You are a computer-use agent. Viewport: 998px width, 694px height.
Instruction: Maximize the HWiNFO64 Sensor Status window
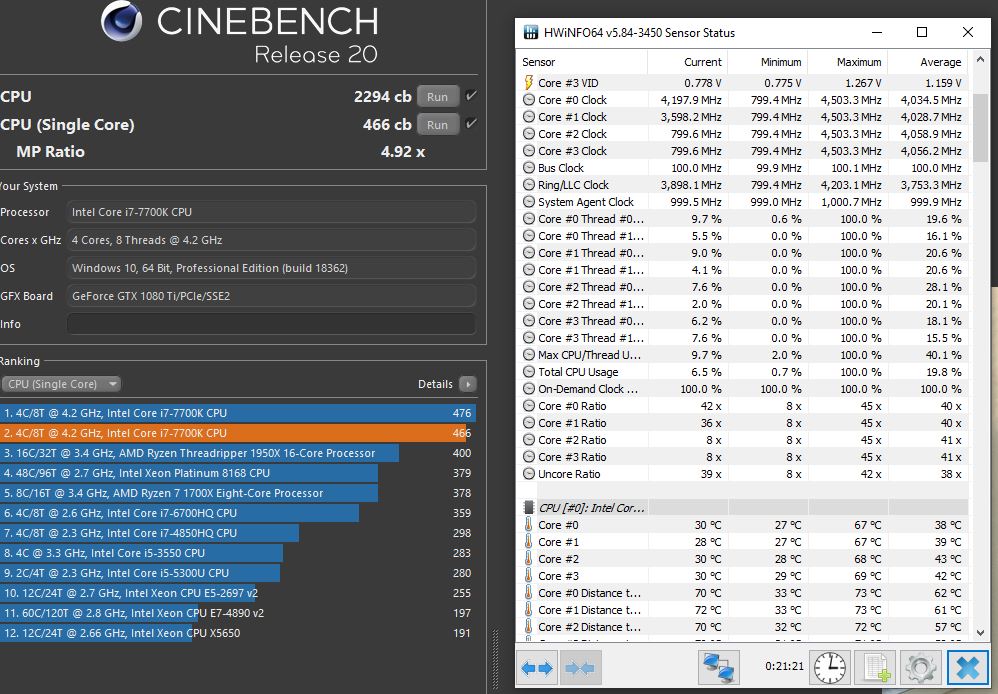[922, 32]
